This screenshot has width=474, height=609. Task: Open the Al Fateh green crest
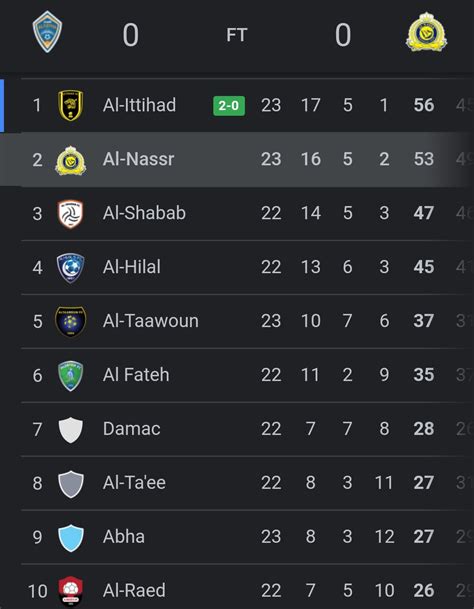click(70, 376)
